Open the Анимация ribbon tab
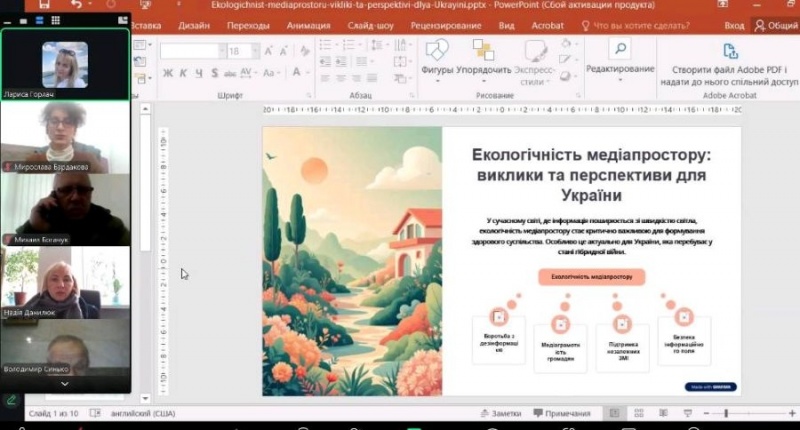800x430 pixels. pos(308,25)
